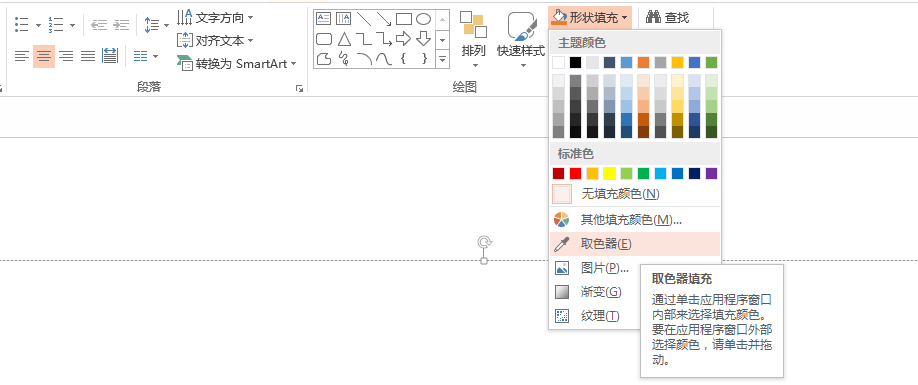Open the 快速样式 quick styles gallery
Screen dimensions: 918x385
point(520,39)
